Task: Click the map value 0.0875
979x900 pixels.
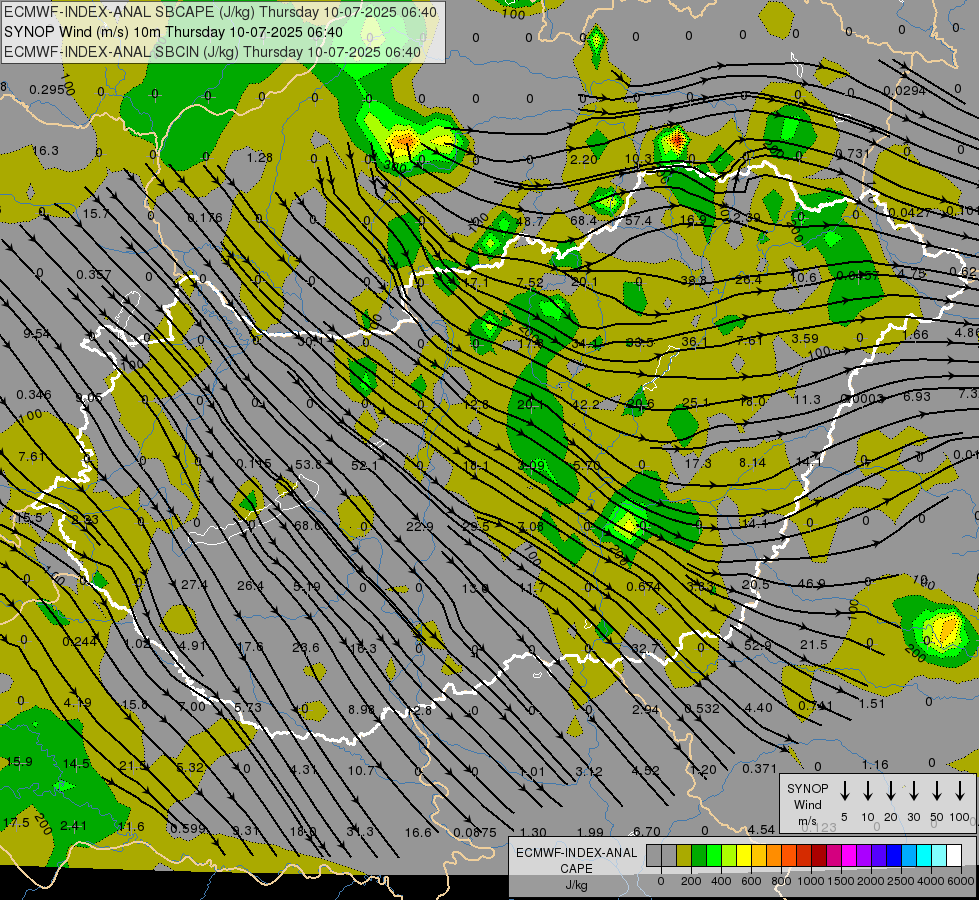Action: click(x=475, y=832)
